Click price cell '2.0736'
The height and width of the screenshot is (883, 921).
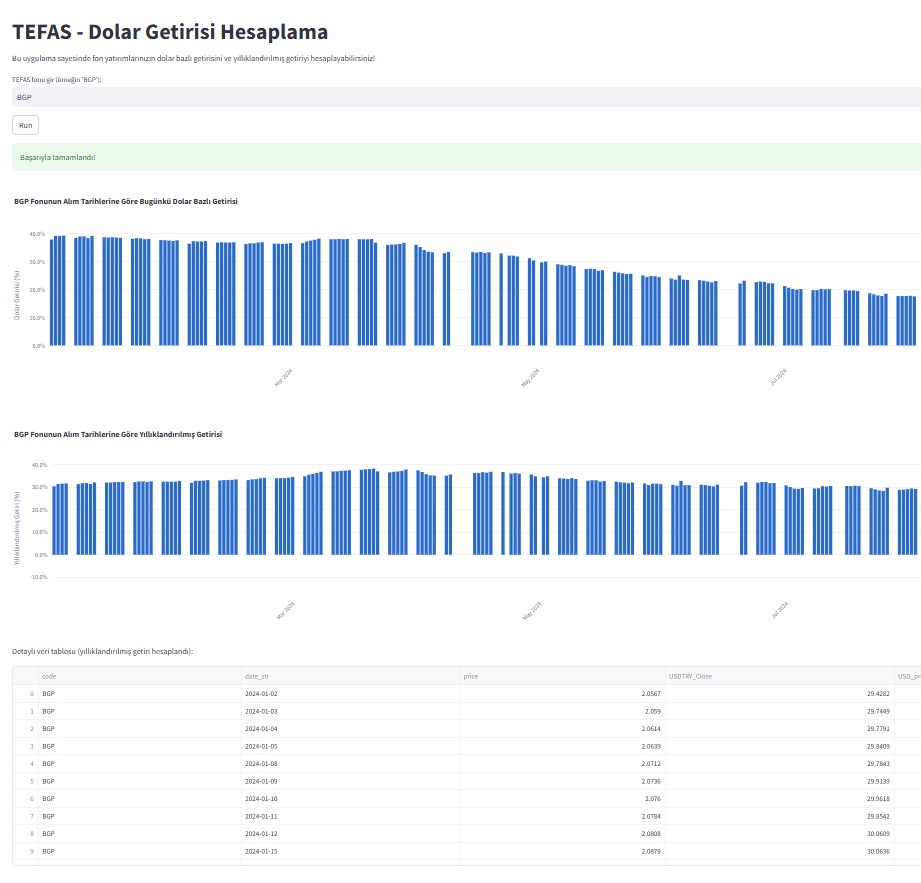(562, 781)
